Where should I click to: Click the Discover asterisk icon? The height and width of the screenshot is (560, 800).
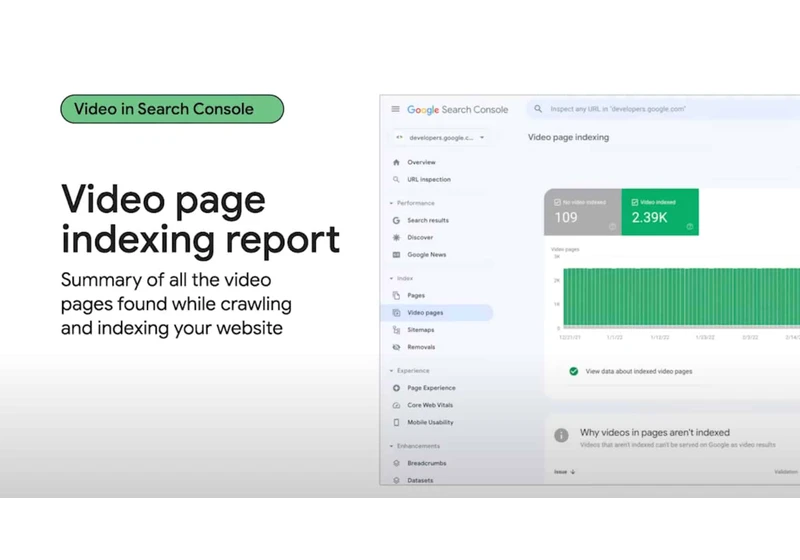click(x=396, y=238)
